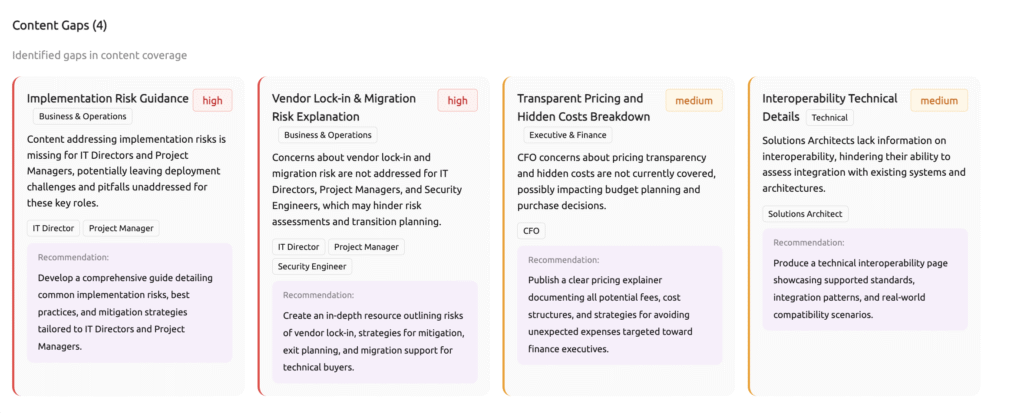Image resolution: width=1024 pixels, height=413 pixels.
Task: Select the Security Engineer role tag
Action: [312, 266]
